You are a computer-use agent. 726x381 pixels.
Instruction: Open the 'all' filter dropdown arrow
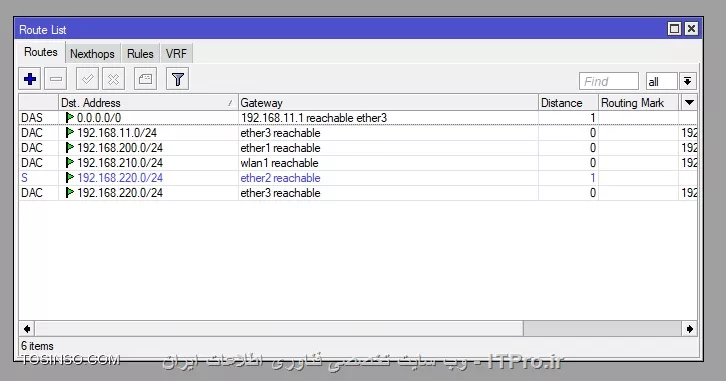click(x=688, y=81)
